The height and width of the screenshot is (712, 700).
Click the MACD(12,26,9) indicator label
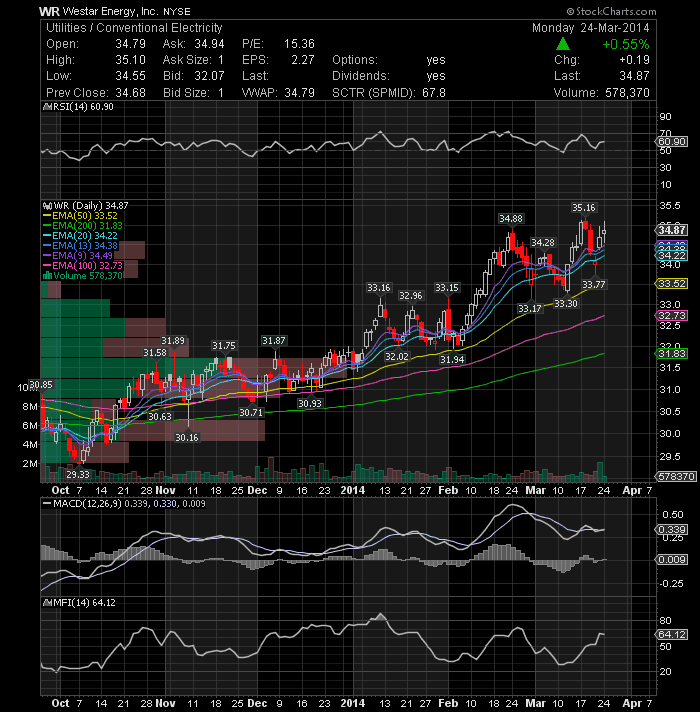point(87,504)
